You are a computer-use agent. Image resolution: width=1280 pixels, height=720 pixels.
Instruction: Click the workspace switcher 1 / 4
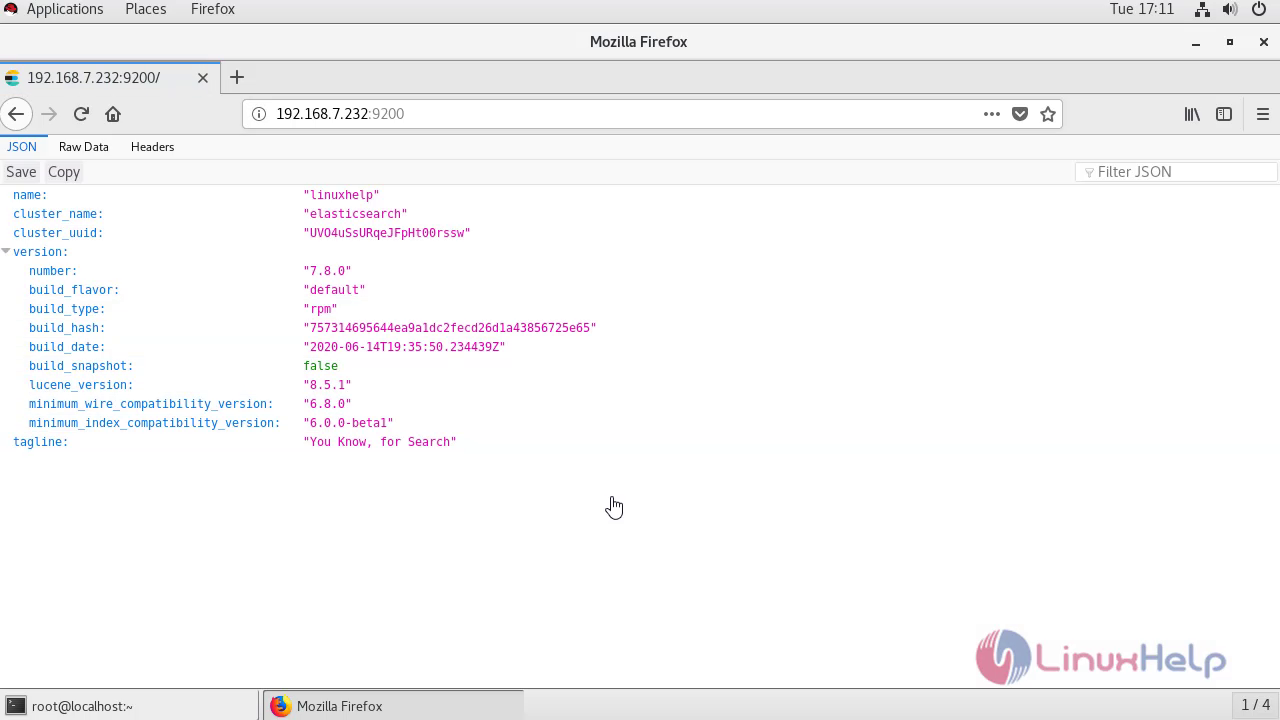[x=1255, y=705]
